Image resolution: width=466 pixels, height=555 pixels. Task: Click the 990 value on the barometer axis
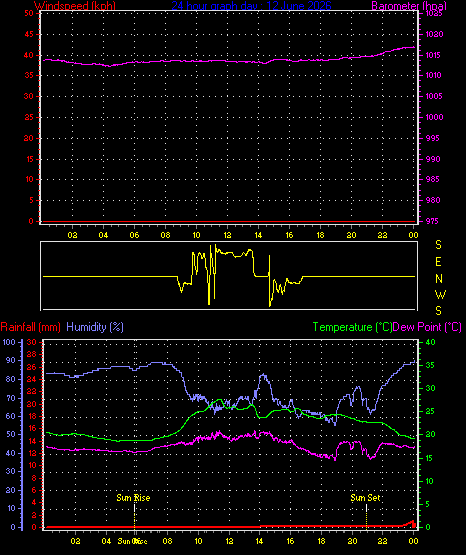tap(433, 159)
